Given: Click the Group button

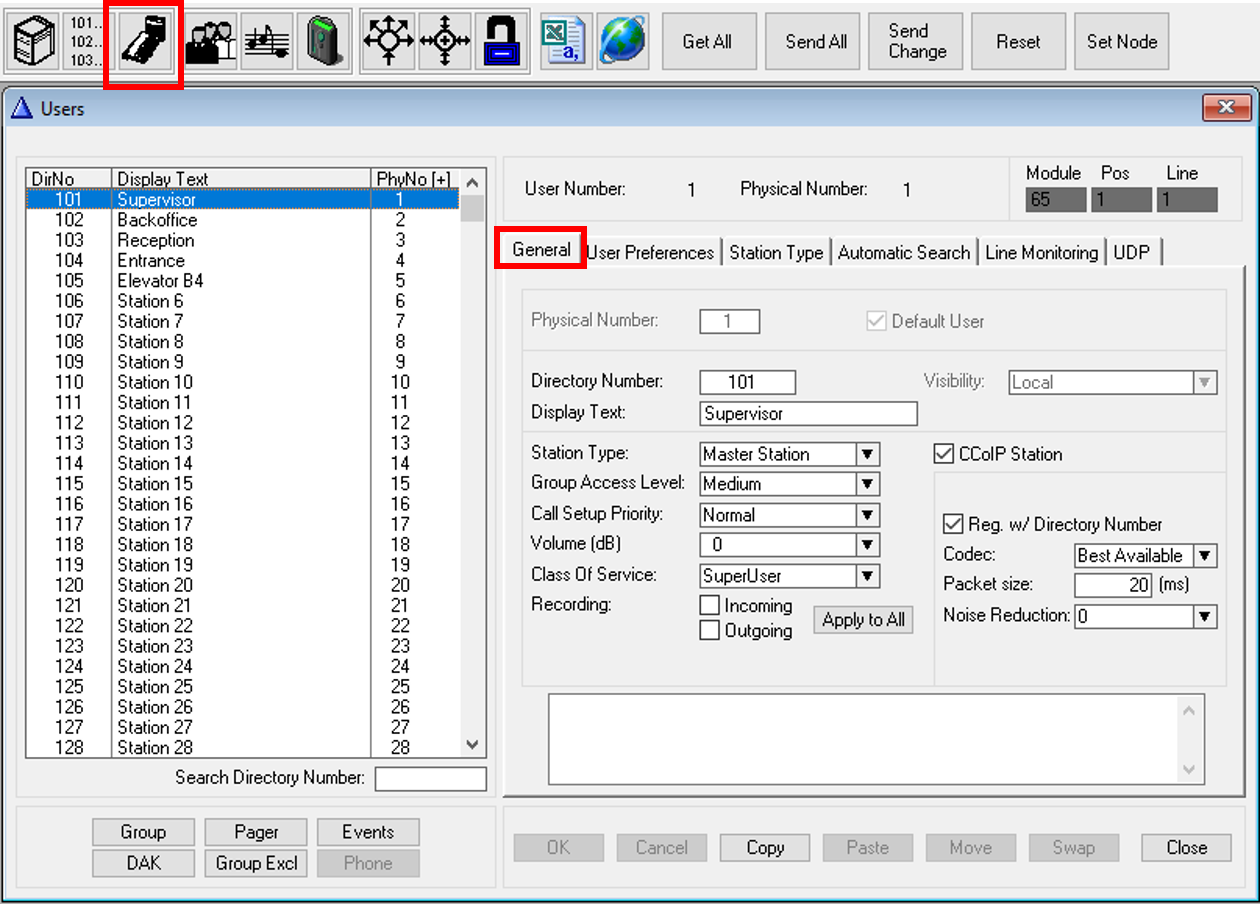Looking at the screenshot, I should 143,832.
